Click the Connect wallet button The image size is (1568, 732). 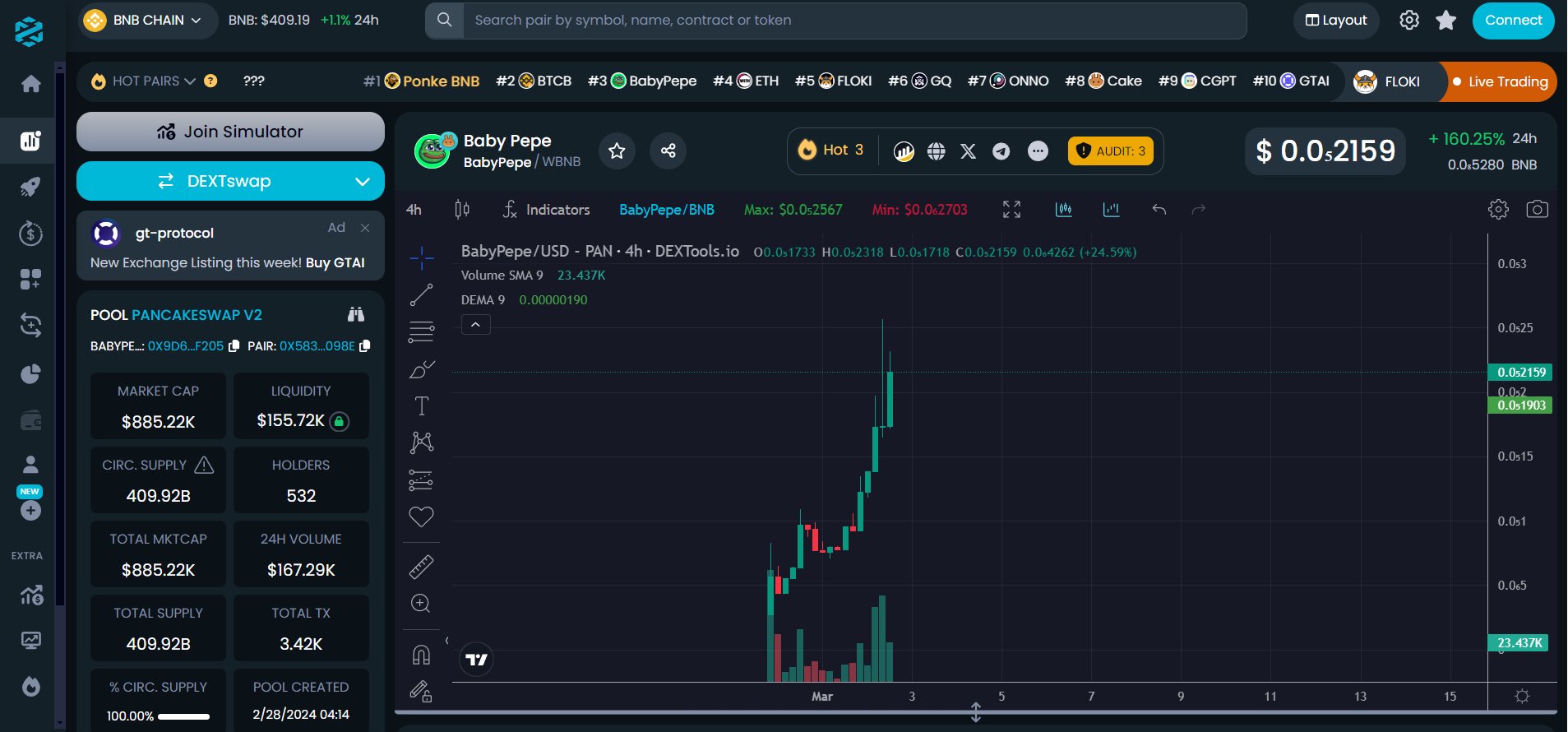pos(1513,20)
